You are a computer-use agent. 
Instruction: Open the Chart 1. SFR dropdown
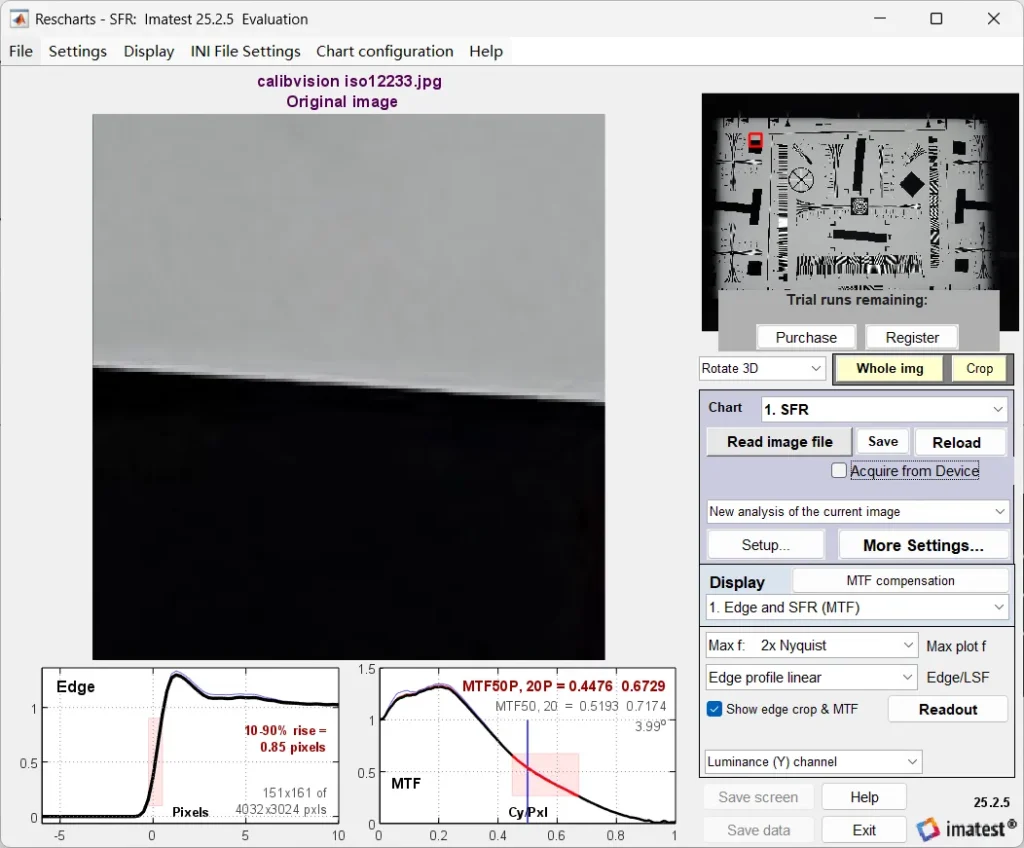coord(884,410)
